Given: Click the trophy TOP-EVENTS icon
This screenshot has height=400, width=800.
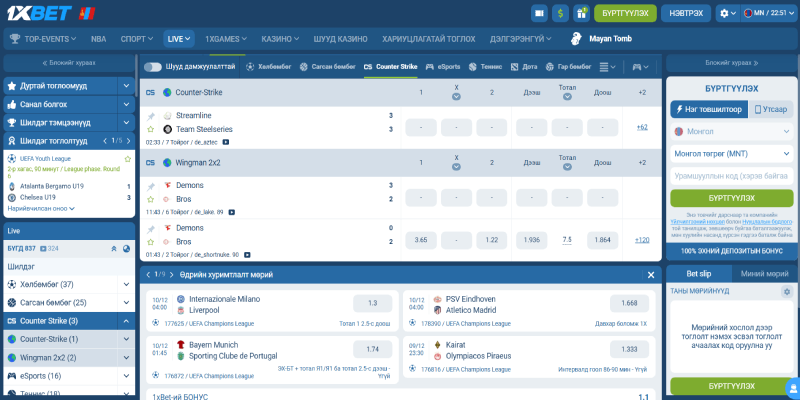Looking at the screenshot, I should (x=15, y=39).
